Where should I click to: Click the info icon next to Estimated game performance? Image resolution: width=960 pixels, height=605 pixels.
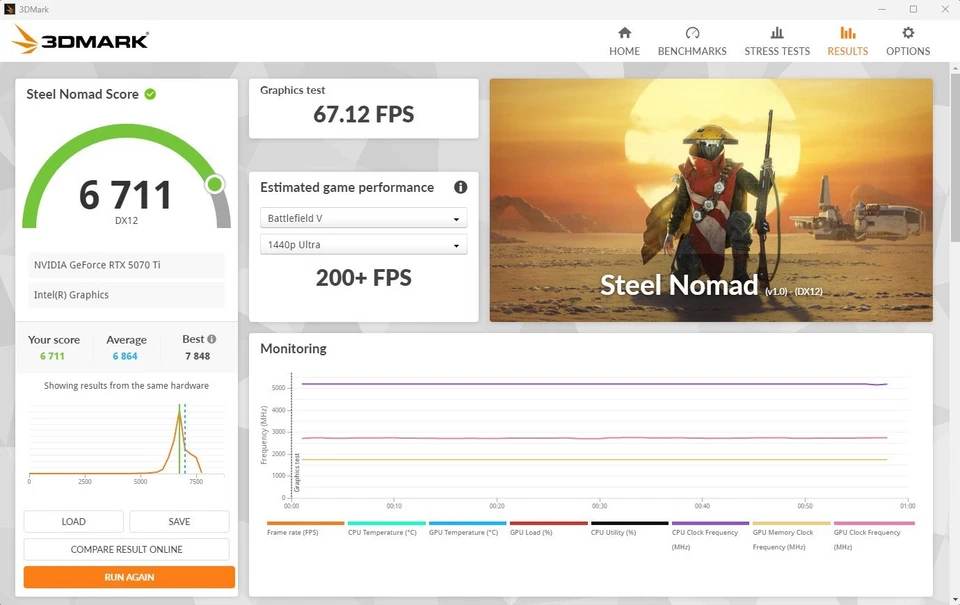[x=460, y=187]
